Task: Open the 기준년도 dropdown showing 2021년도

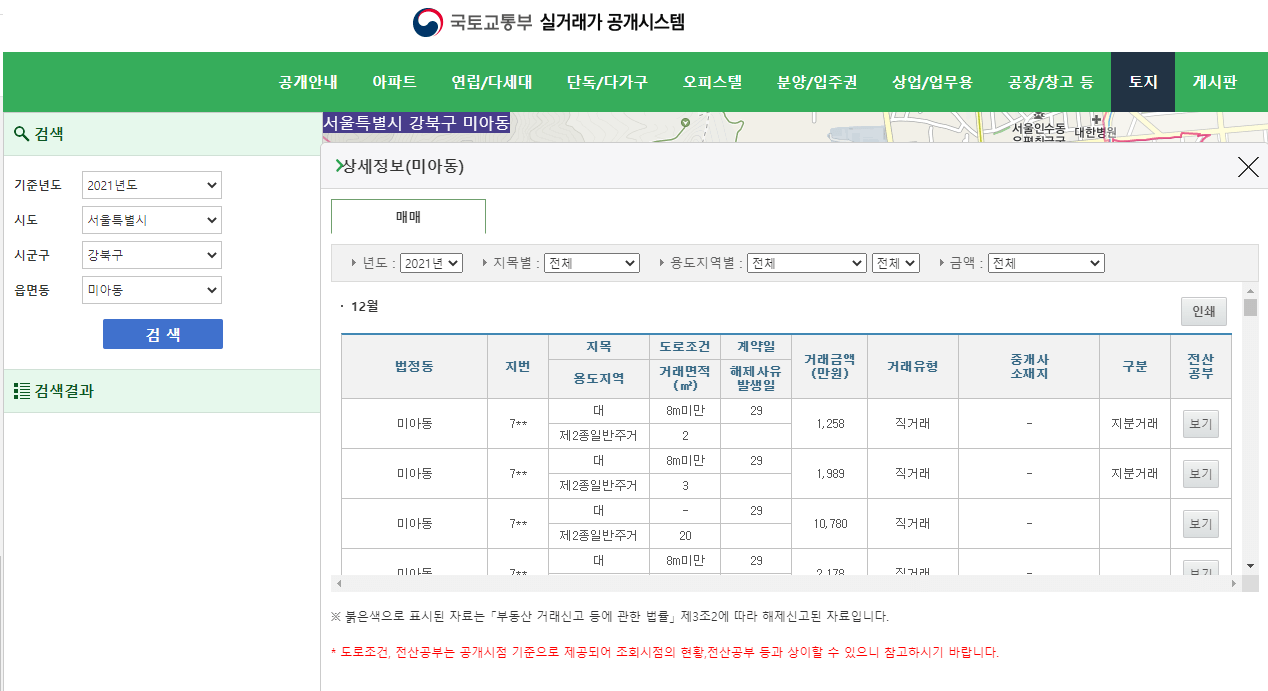Action: [151, 184]
